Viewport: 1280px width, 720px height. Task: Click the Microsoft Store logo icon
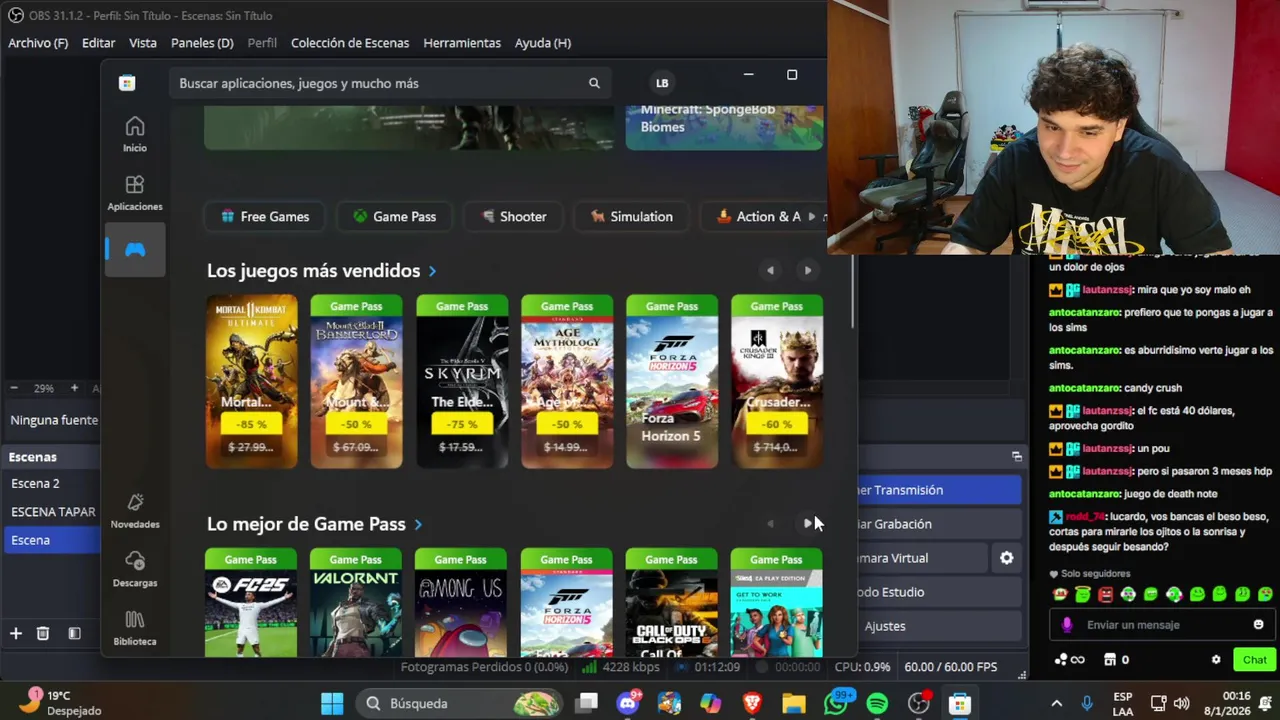point(127,83)
